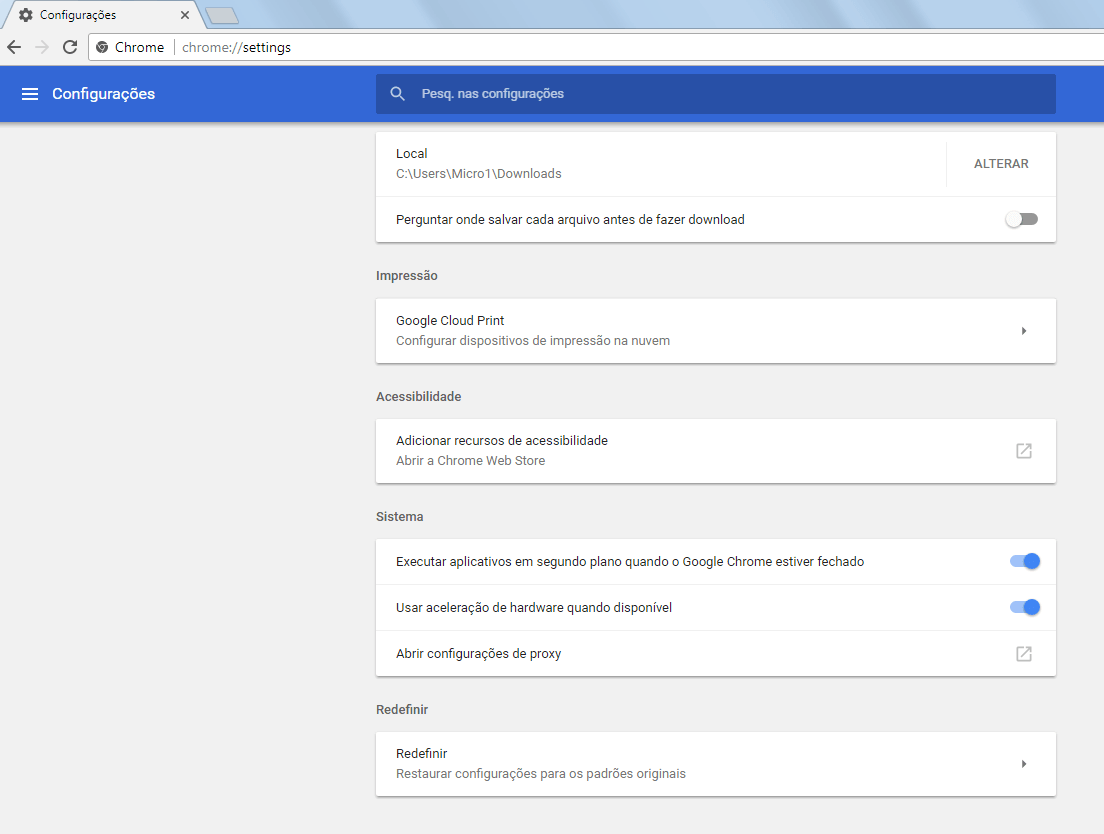
Task: Click the Sistema section heading
Action: (x=399, y=517)
